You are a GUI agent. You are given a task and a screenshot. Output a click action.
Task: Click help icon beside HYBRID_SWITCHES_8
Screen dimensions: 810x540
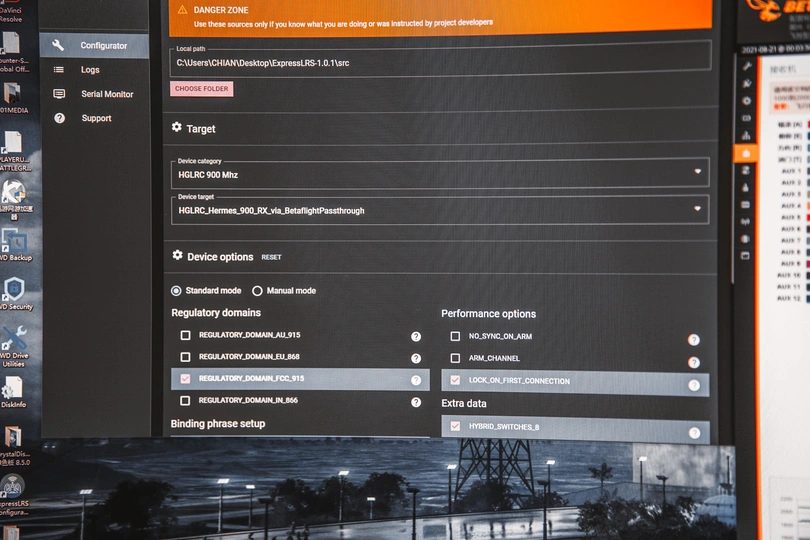click(694, 433)
